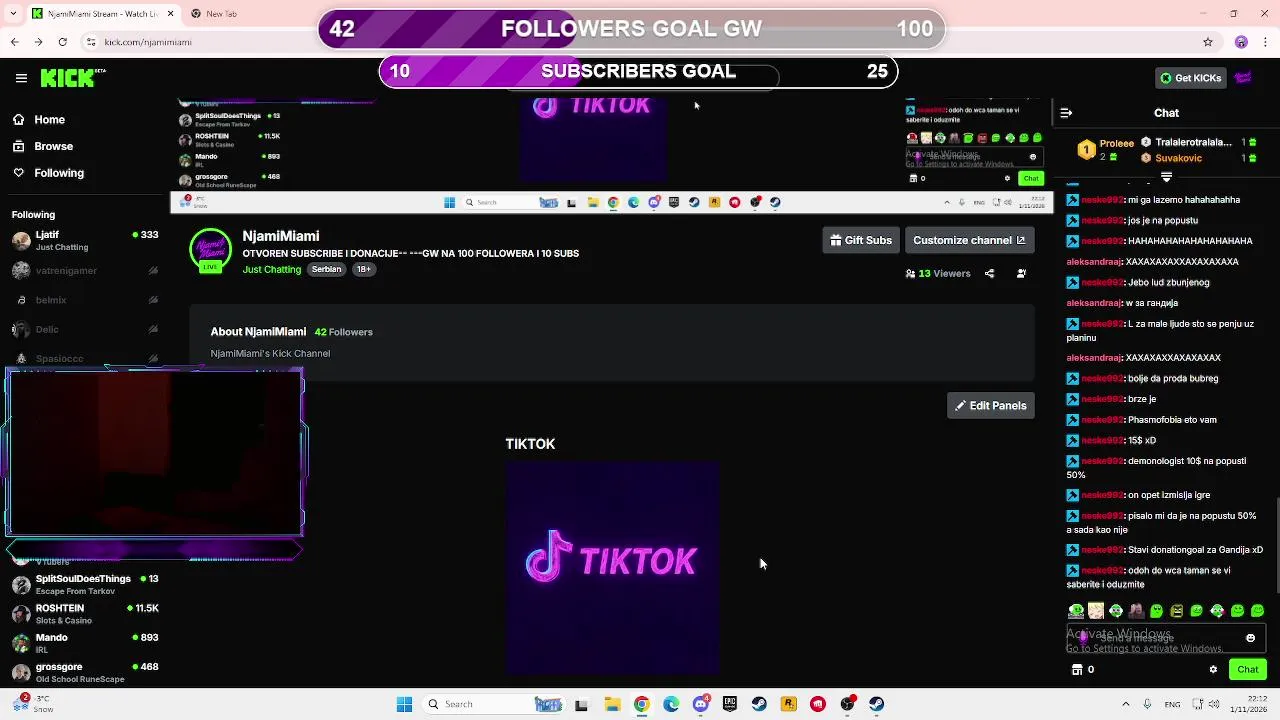Open Discord from taskbar
Screen dimensions: 1280x720
click(701, 704)
